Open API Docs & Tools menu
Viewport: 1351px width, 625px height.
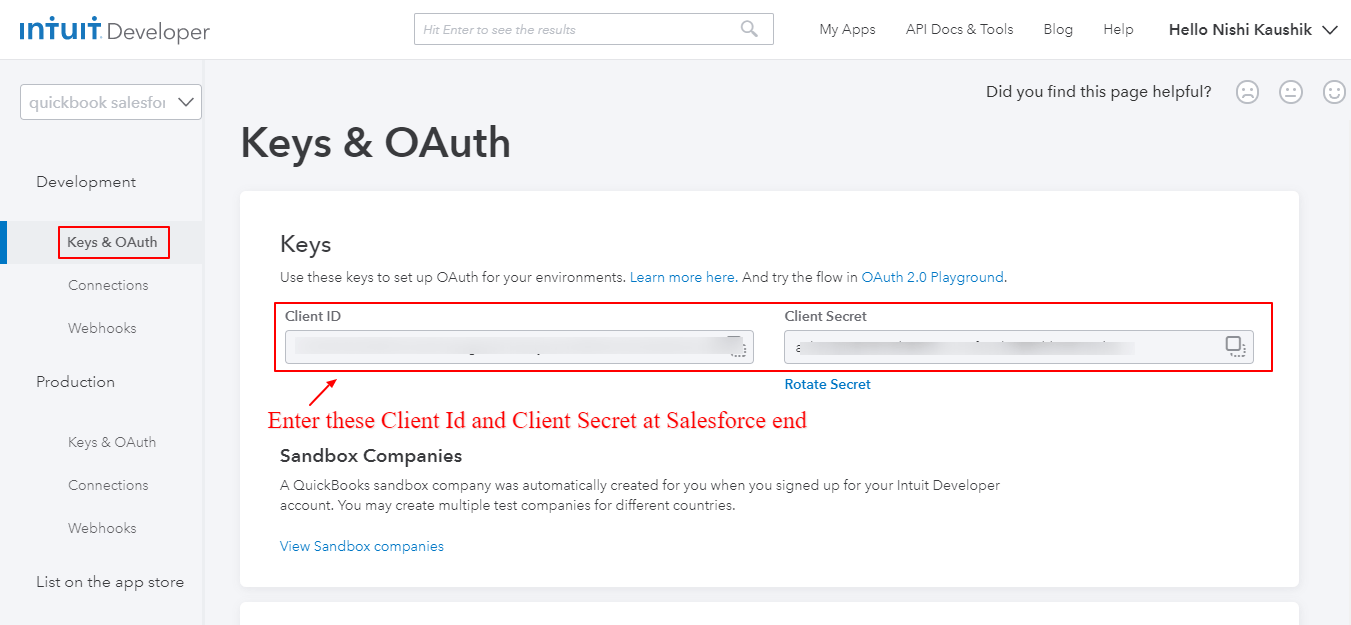click(x=959, y=30)
